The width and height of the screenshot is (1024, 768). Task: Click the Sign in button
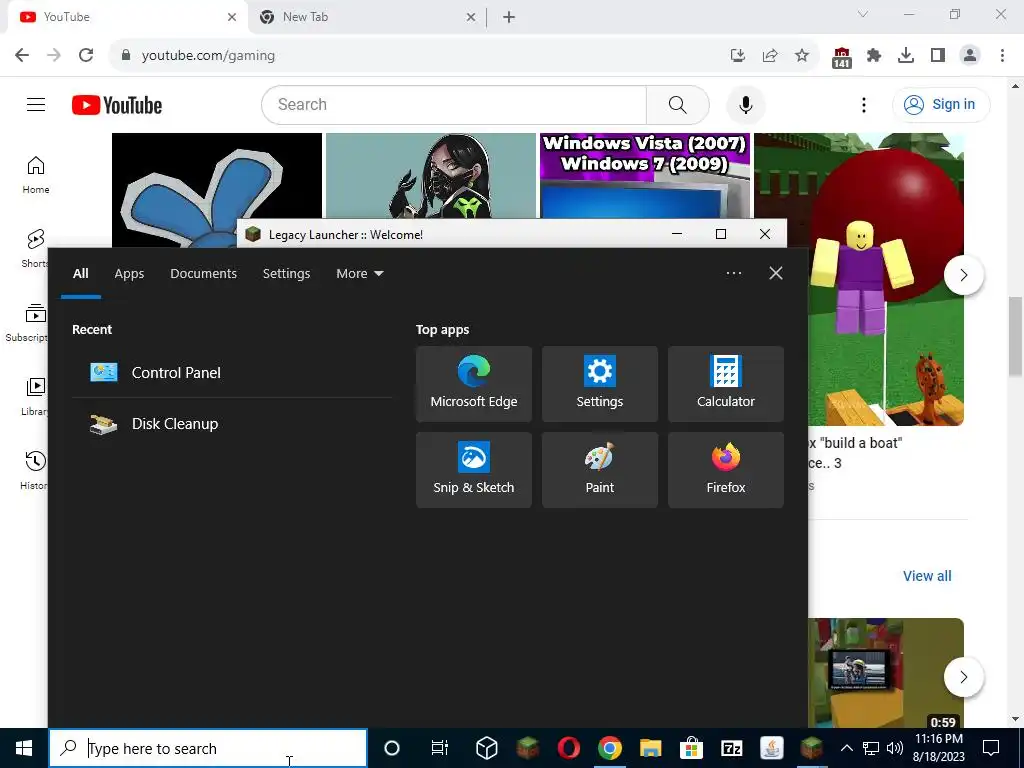click(x=941, y=104)
